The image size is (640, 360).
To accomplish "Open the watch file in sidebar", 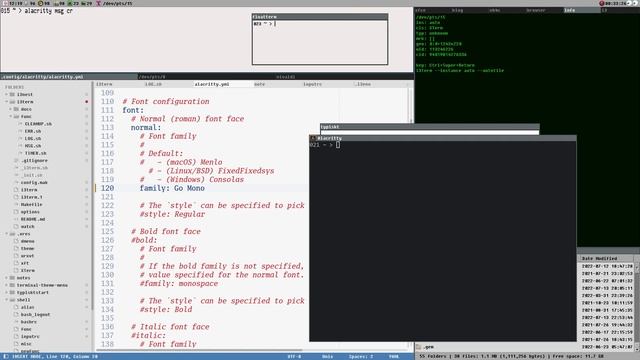I will pos(27,227).
